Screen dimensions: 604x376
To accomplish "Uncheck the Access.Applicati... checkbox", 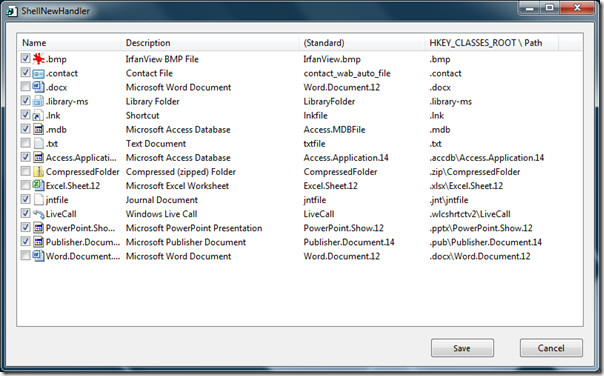I will 25,157.
